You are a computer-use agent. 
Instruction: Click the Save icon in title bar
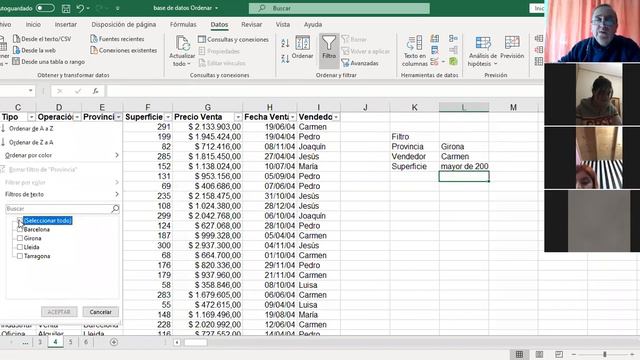[x=66, y=8]
